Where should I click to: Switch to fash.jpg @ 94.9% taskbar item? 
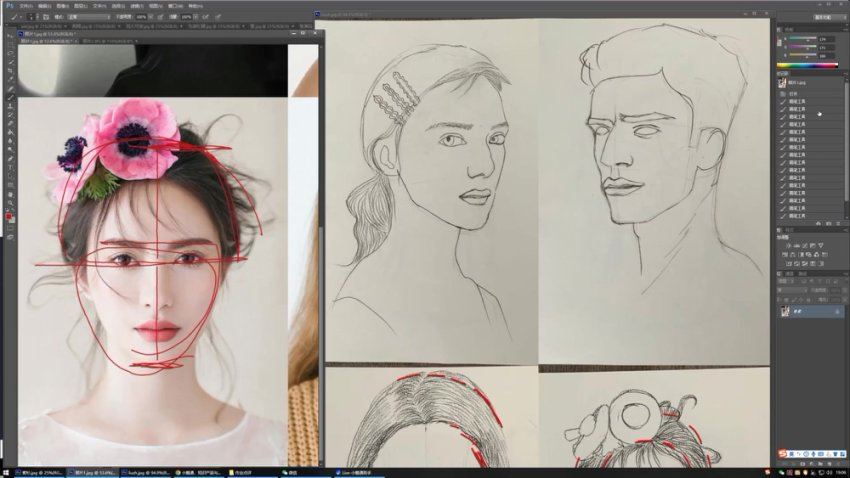(145, 473)
